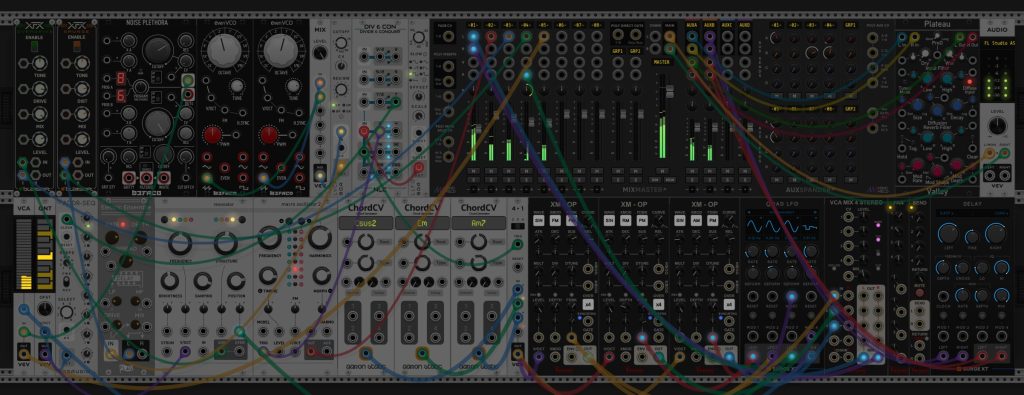Select AM mode on the third XM-OP
Image resolution: width=1024 pixels, height=395 pixels.
tap(697, 222)
